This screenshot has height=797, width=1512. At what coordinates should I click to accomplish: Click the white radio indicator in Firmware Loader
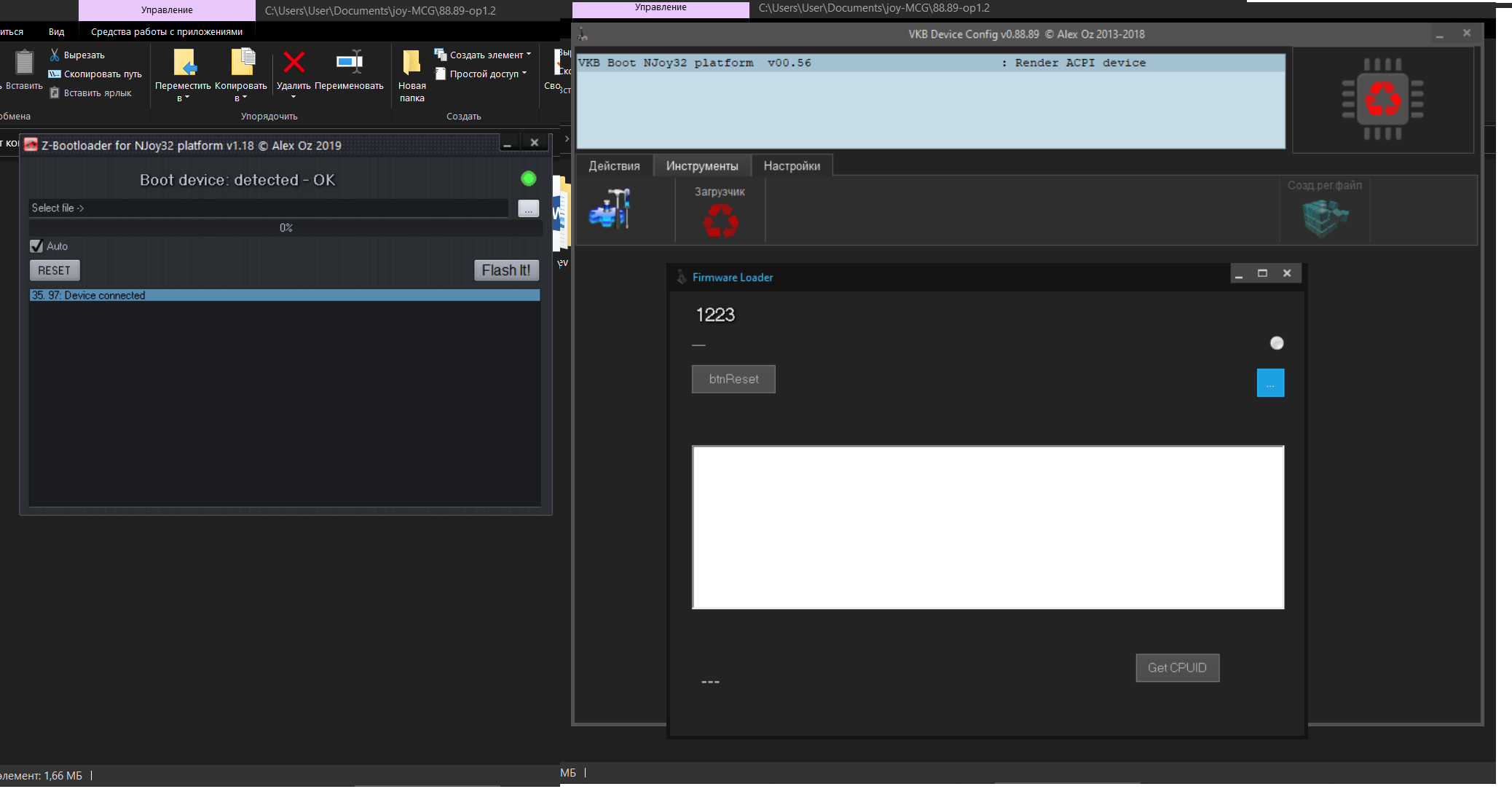pos(1276,343)
